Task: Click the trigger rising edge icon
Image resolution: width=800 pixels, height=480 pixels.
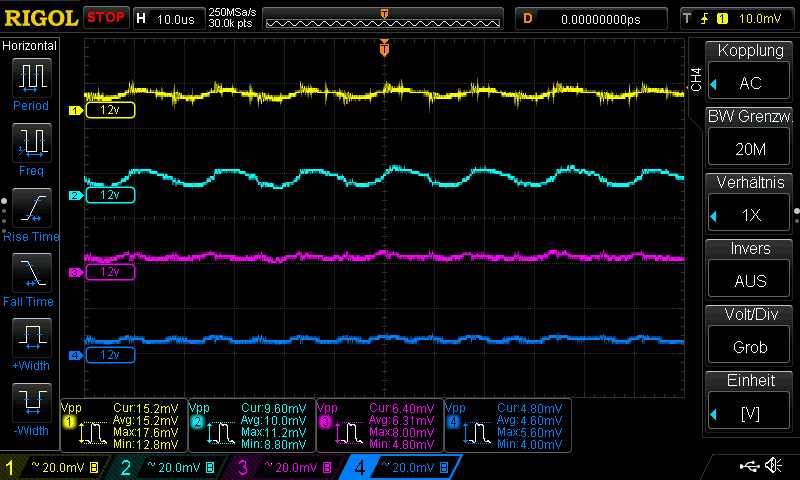Action: [x=705, y=19]
